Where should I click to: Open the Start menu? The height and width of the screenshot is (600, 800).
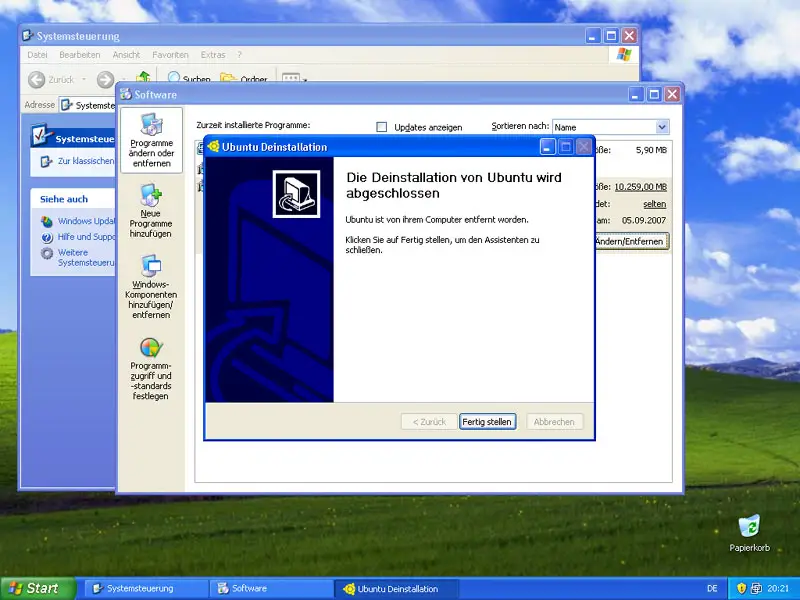(37, 588)
